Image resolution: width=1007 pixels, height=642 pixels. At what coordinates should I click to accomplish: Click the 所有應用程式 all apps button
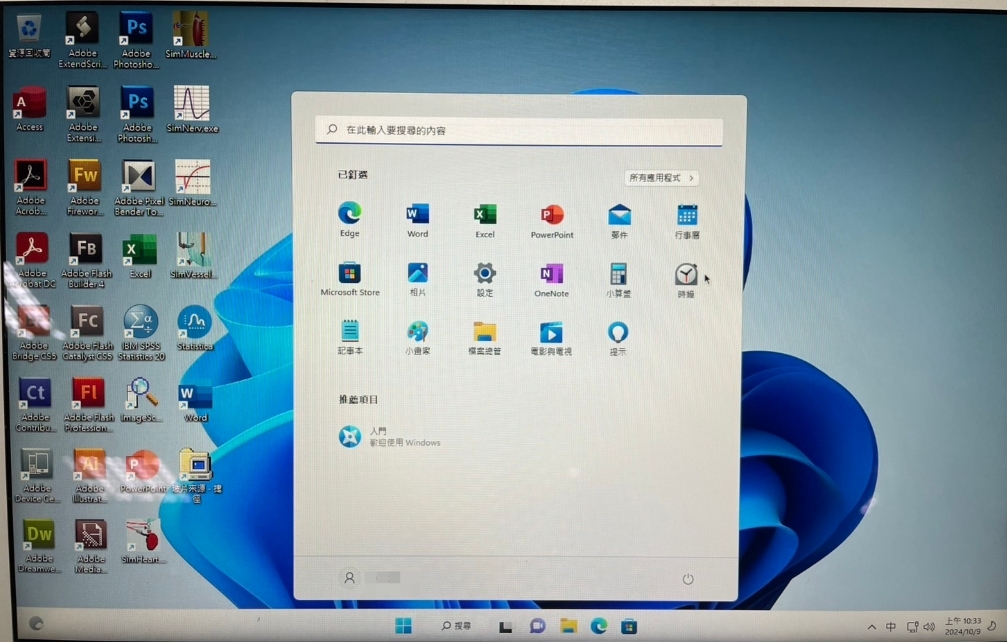coord(661,178)
